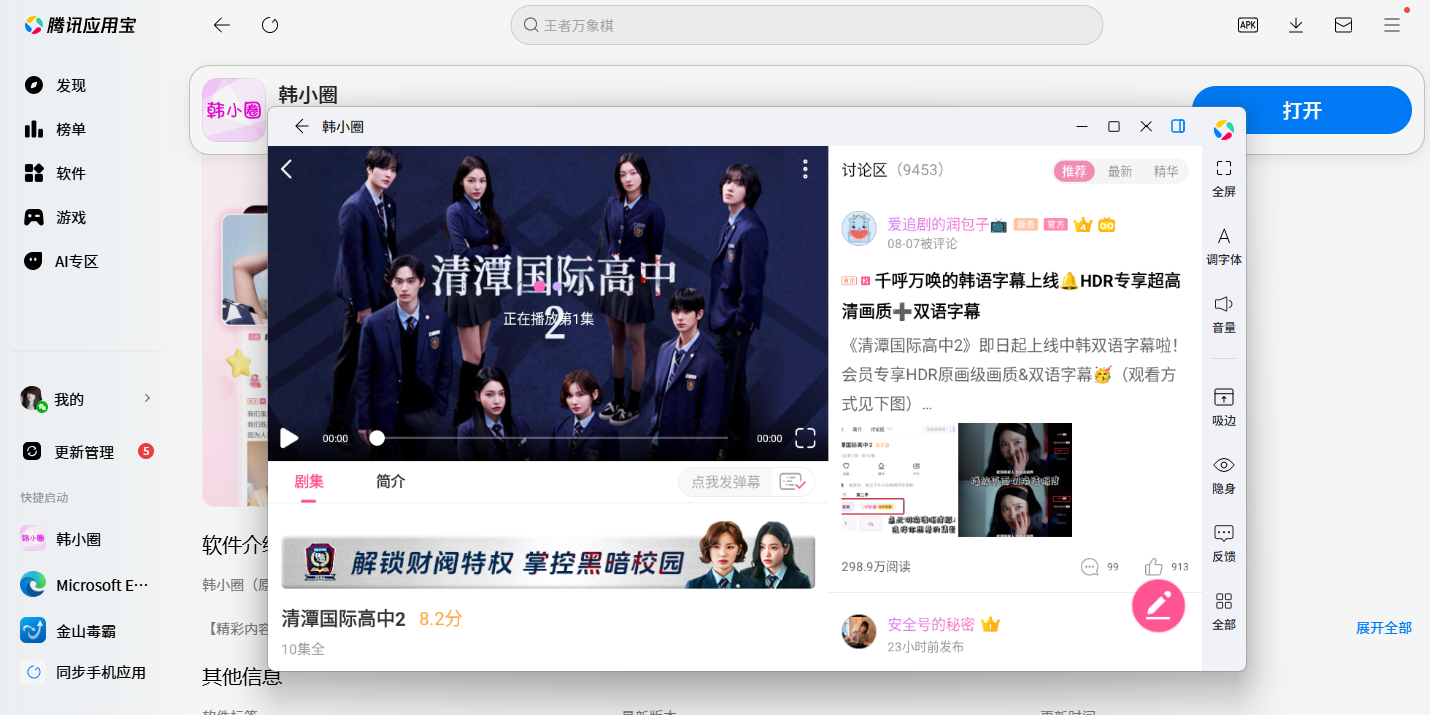The height and width of the screenshot is (715, 1430).
Task: Toggle the 隐身 stealth eye icon
Action: (1224, 465)
